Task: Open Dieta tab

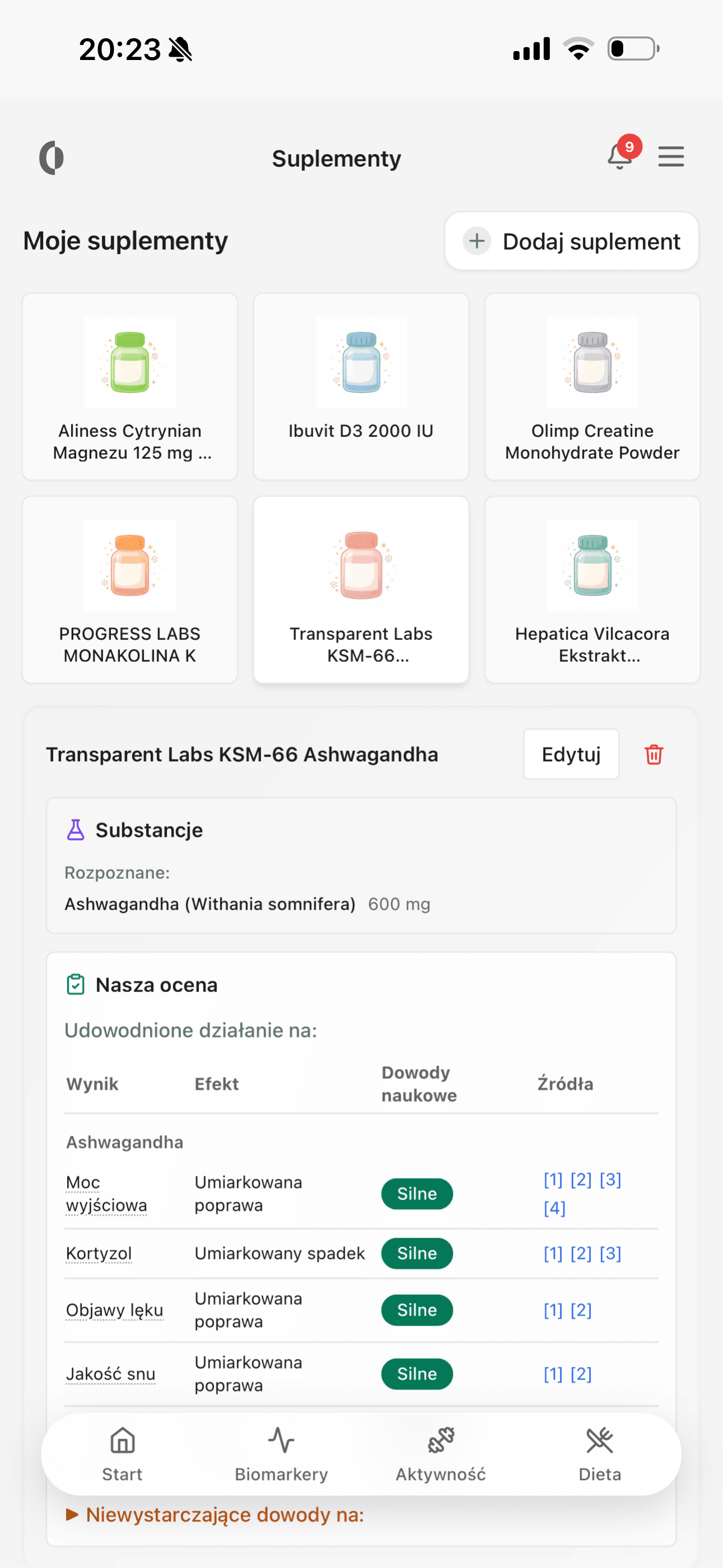Action: (x=600, y=1454)
